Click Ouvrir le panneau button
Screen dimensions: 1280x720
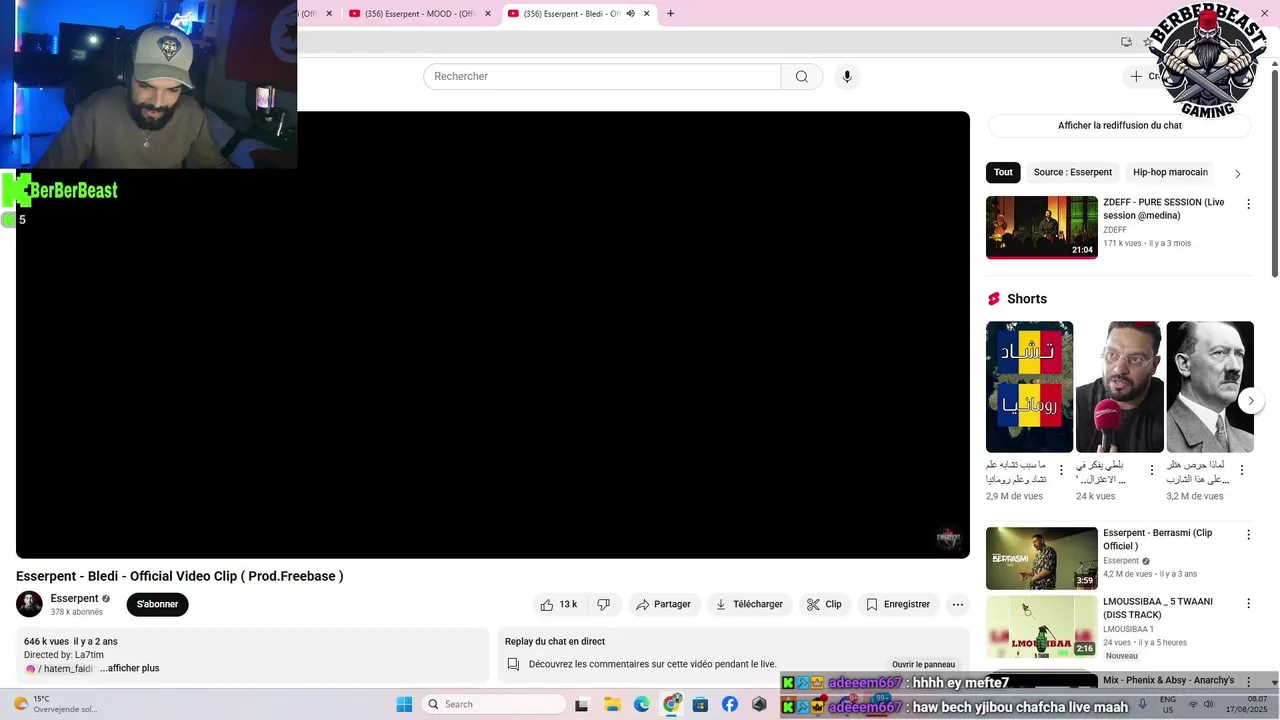923,665
